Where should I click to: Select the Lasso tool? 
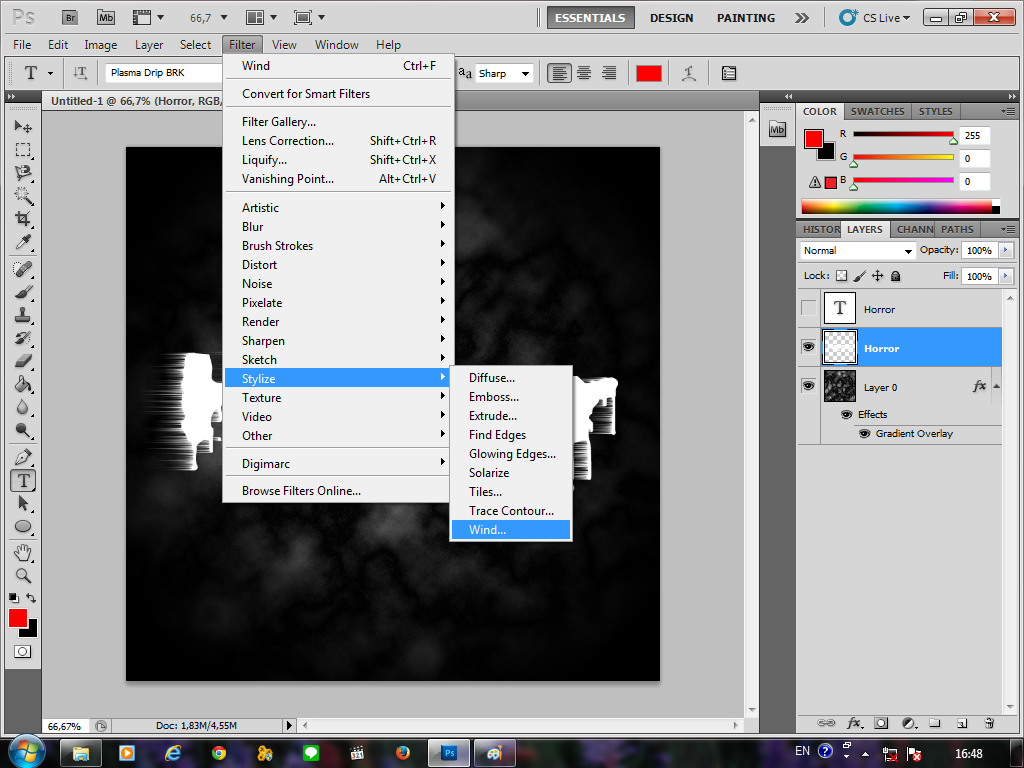[x=23, y=172]
